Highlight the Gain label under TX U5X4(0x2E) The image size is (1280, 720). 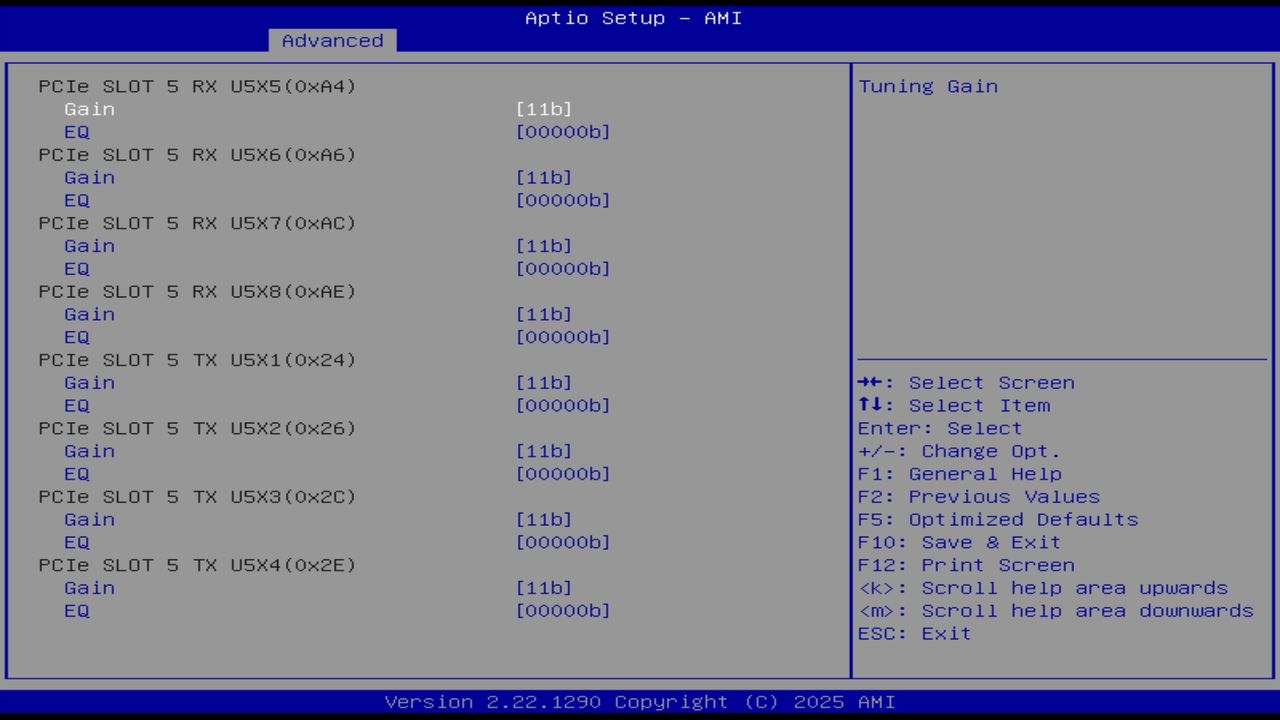pos(90,589)
